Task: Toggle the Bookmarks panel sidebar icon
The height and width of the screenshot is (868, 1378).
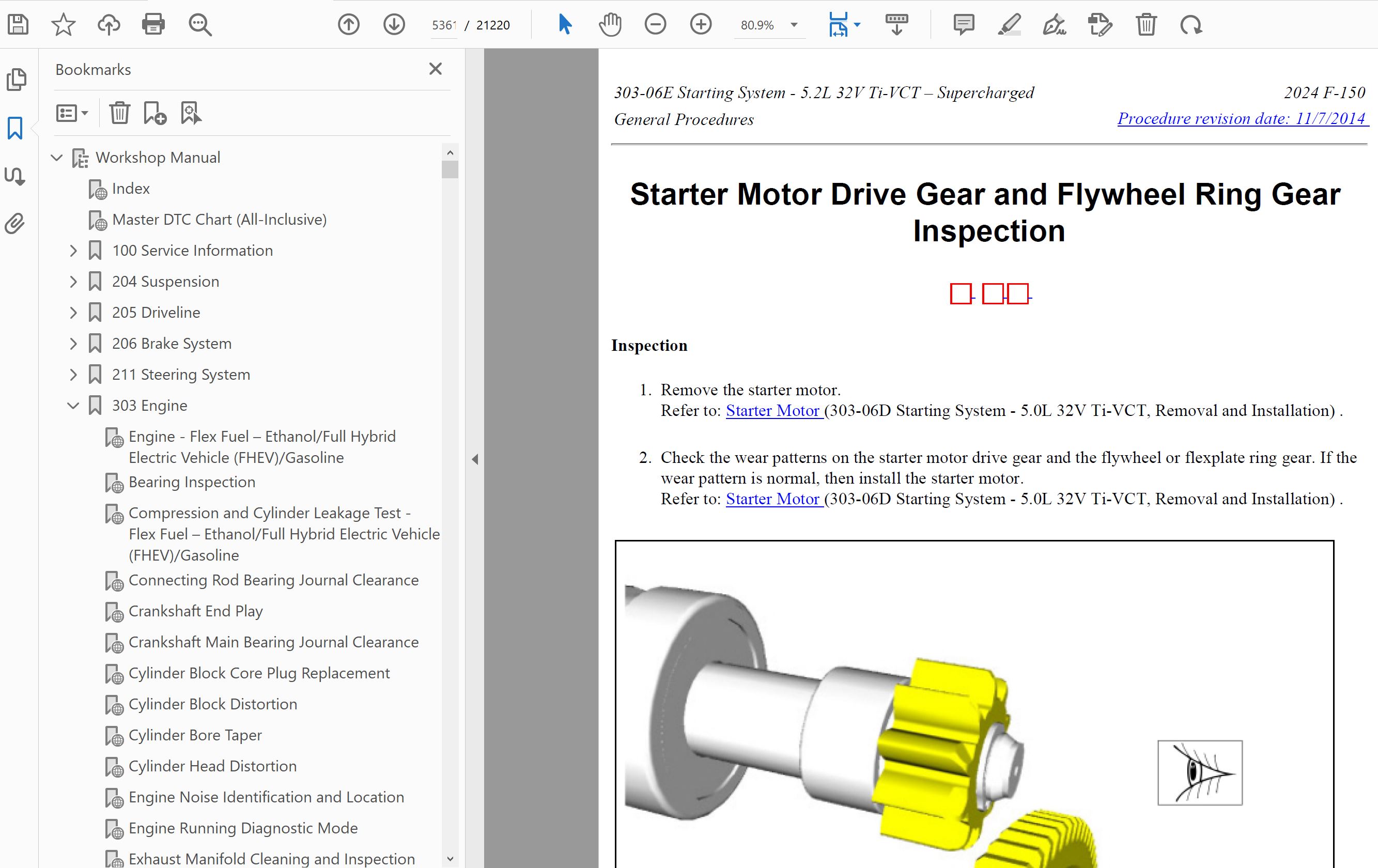Action: click(x=16, y=128)
